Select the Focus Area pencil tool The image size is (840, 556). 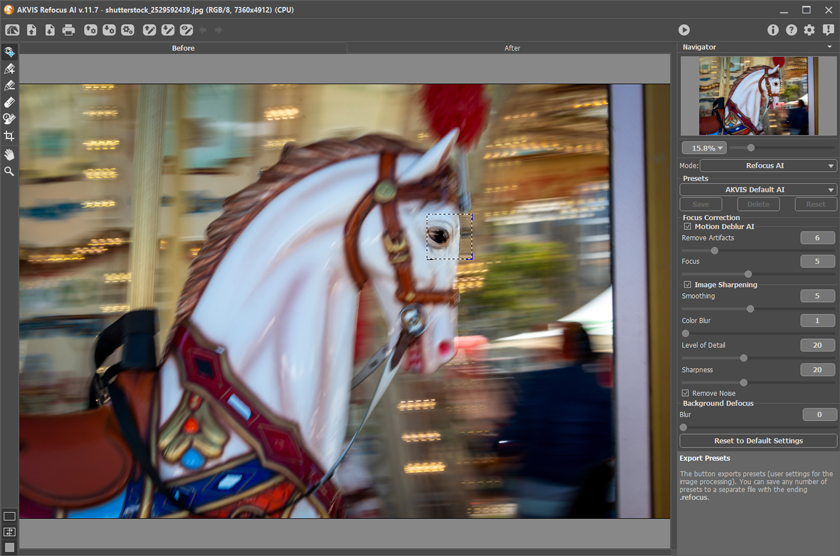9,69
